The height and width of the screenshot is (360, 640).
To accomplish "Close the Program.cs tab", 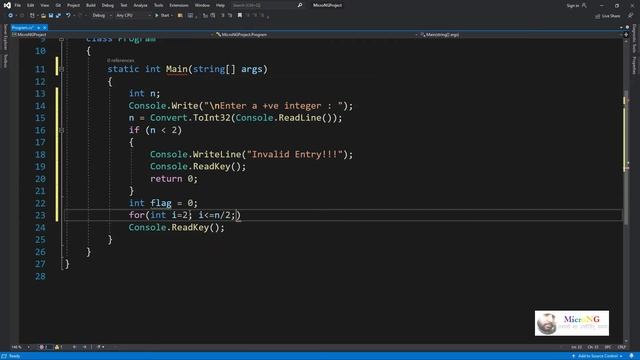I will (44, 28).
